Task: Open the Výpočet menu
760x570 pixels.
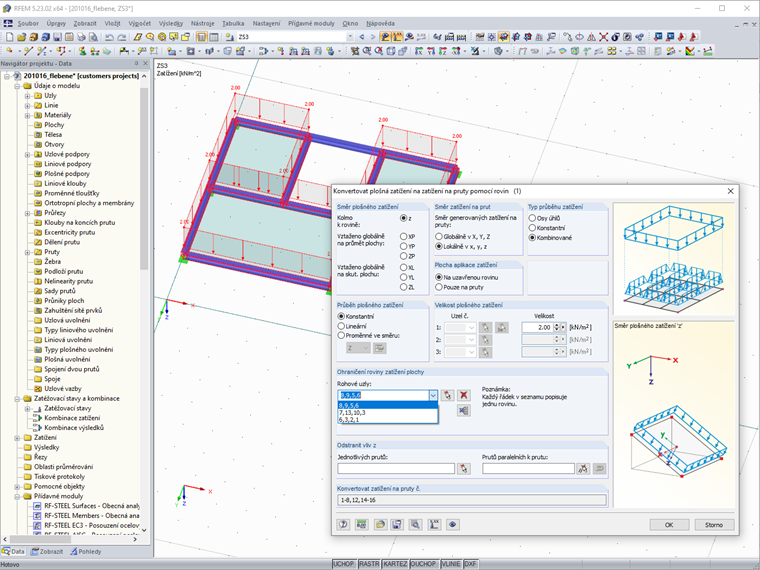Action: [x=140, y=23]
